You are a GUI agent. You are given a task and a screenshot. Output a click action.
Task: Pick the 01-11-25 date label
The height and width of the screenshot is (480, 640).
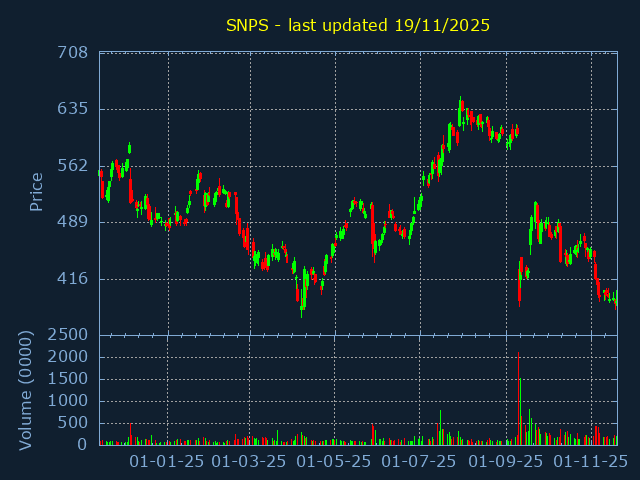click(x=591, y=462)
